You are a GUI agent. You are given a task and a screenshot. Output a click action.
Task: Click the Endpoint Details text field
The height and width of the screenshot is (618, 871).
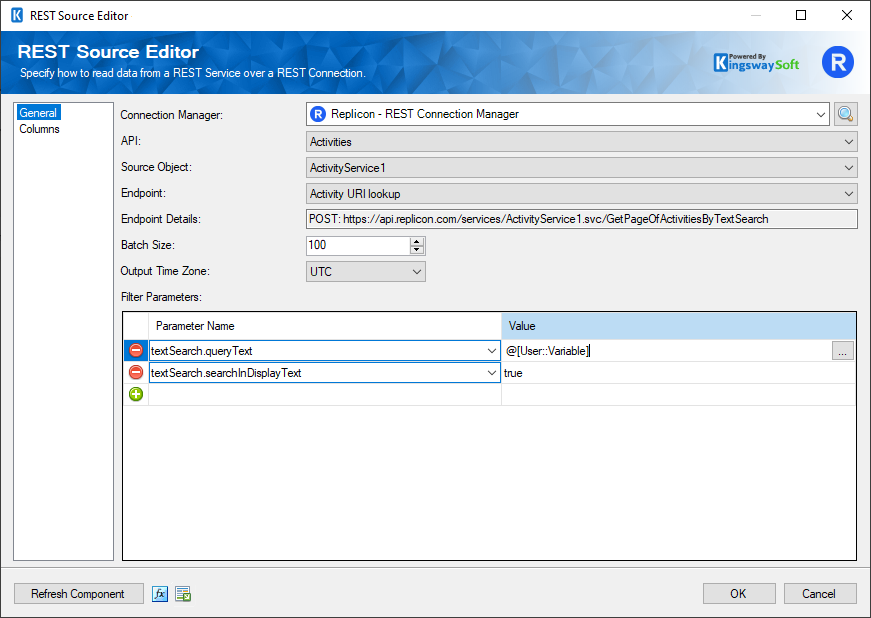coord(582,219)
